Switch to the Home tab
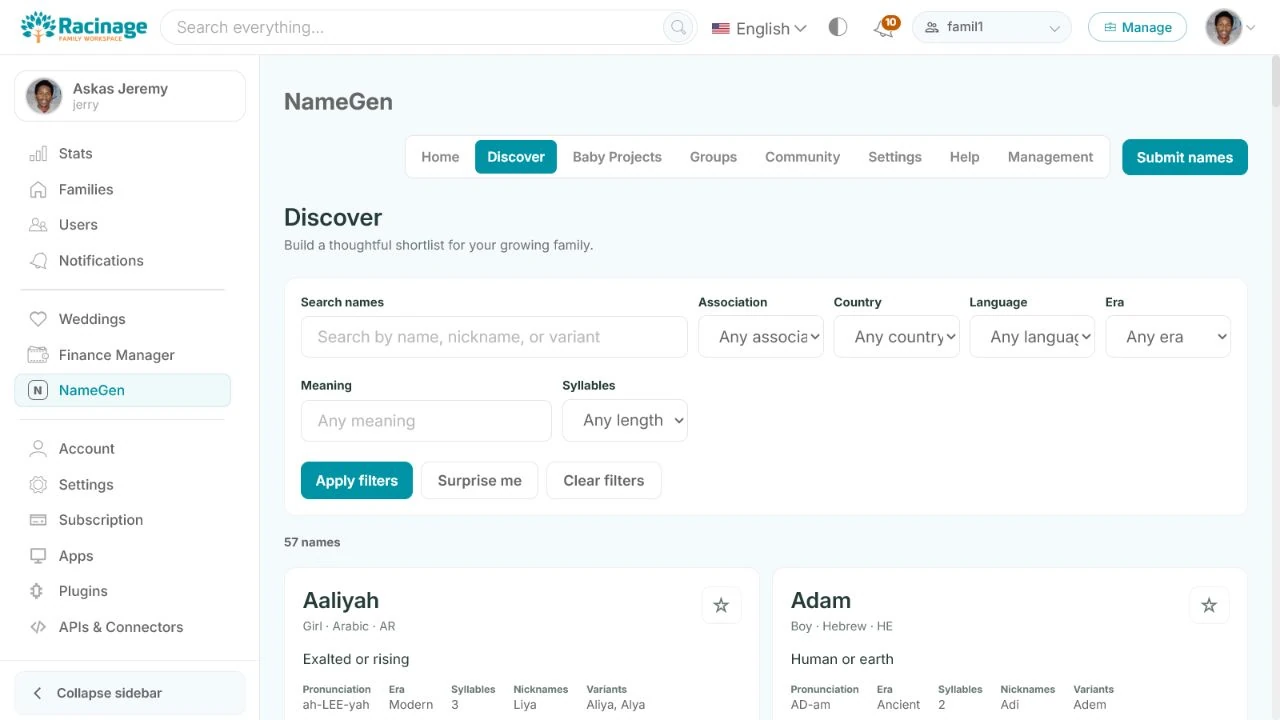This screenshot has height=720, width=1280. [x=440, y=157]
